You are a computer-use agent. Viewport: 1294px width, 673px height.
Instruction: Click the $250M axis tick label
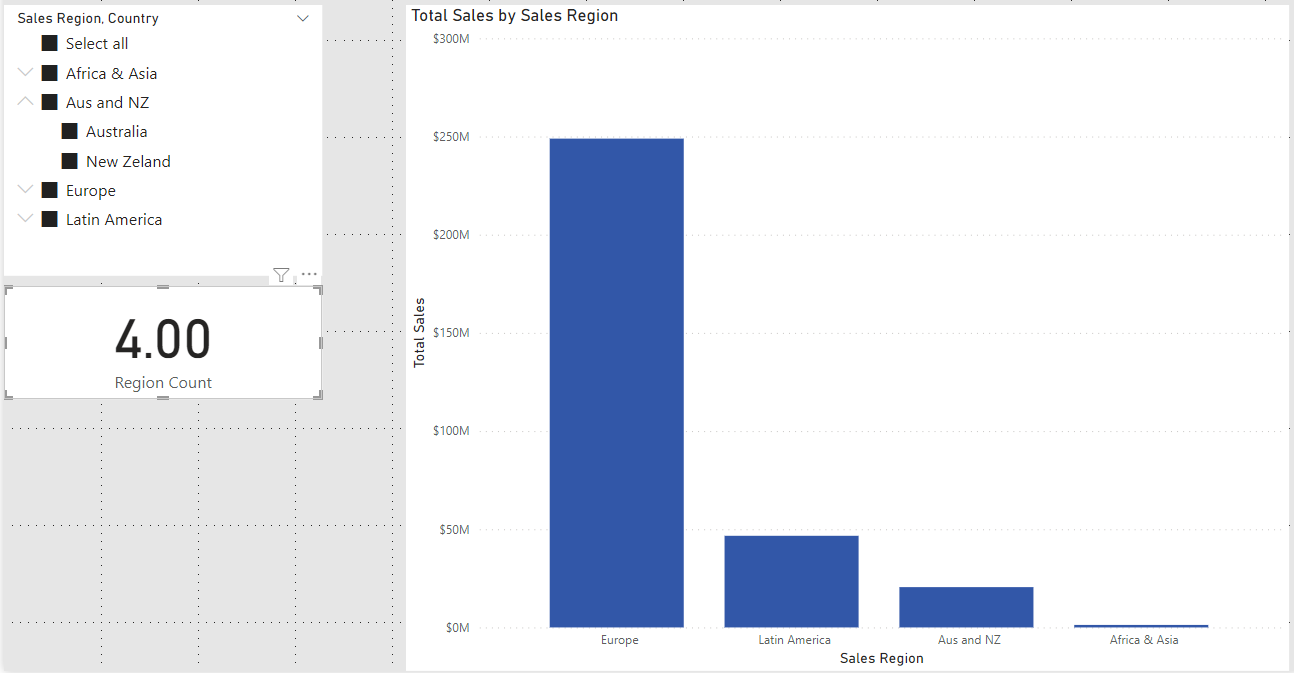click(451, 137)
